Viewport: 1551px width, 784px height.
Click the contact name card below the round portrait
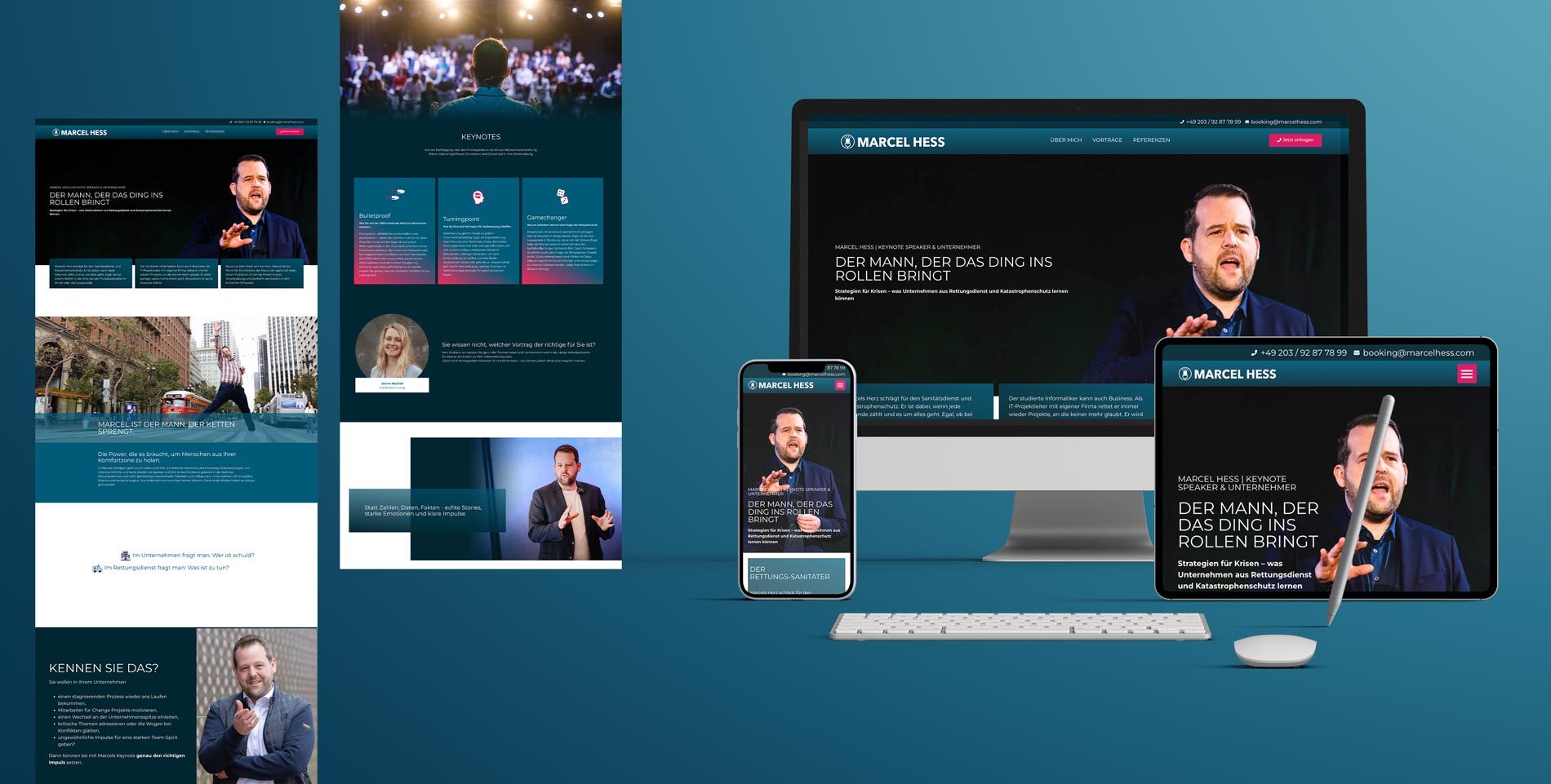(x=392, y=385)
